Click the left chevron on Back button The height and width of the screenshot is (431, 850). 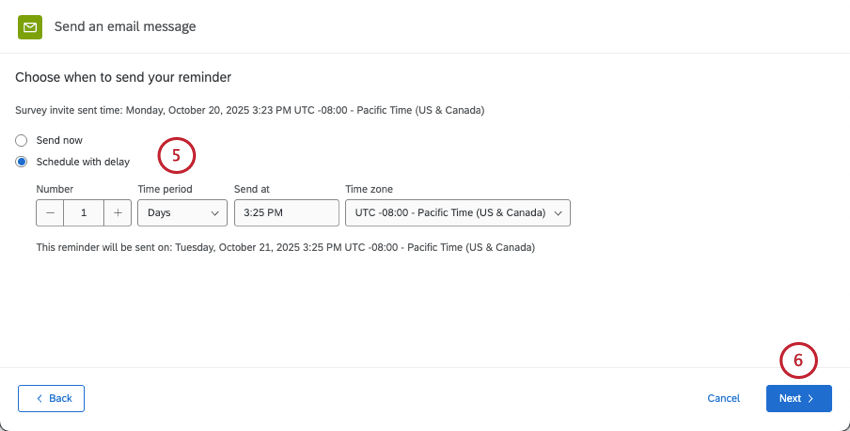pos(39,398)
